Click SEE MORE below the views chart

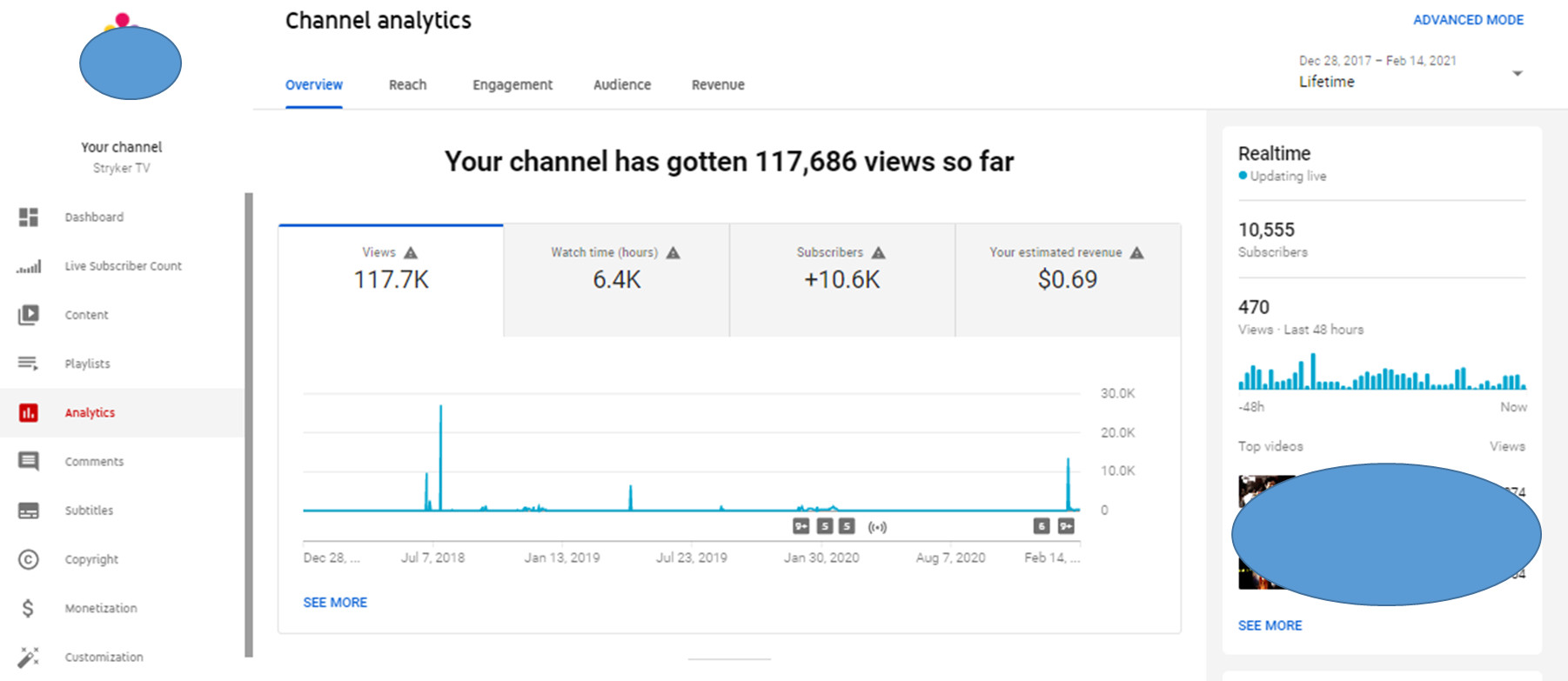point(335,603)
